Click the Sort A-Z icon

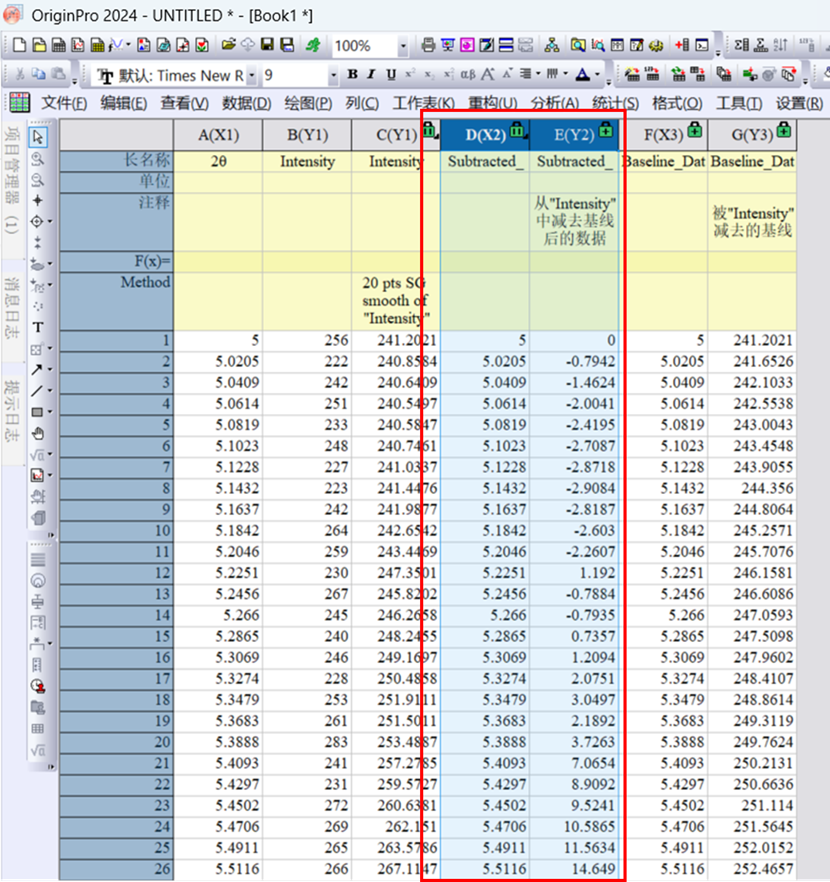[x=781, y=45]
